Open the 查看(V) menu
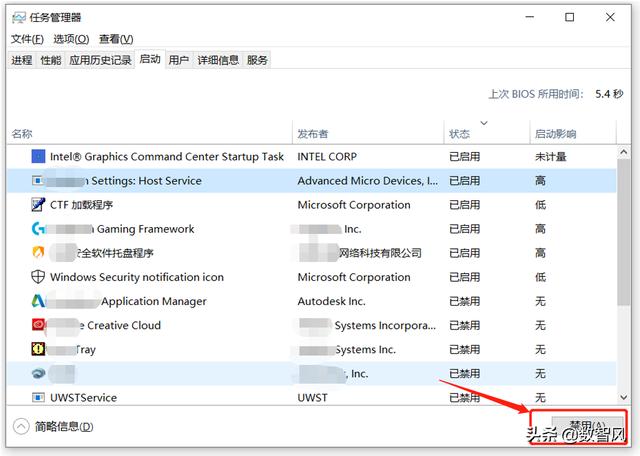This screenshot has height=456, width=640. 116,39
